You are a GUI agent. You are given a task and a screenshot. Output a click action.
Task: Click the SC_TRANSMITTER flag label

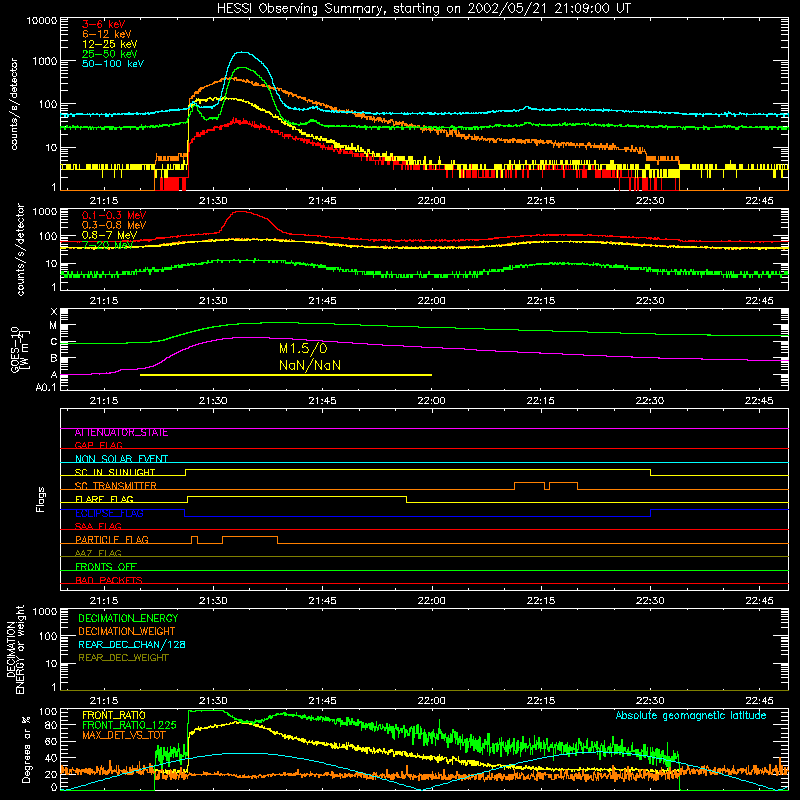tap(115, 486)
